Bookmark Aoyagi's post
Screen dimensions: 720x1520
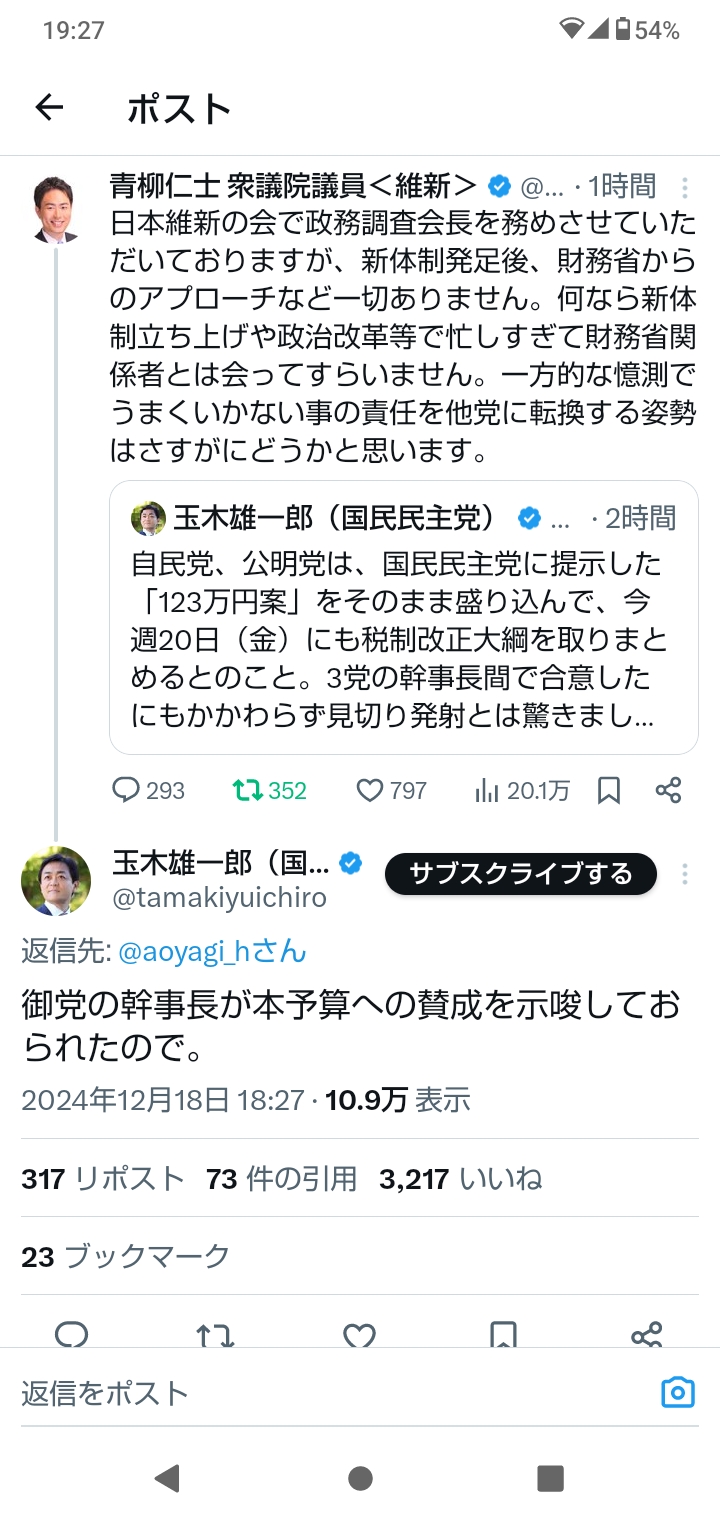point(608,791)
